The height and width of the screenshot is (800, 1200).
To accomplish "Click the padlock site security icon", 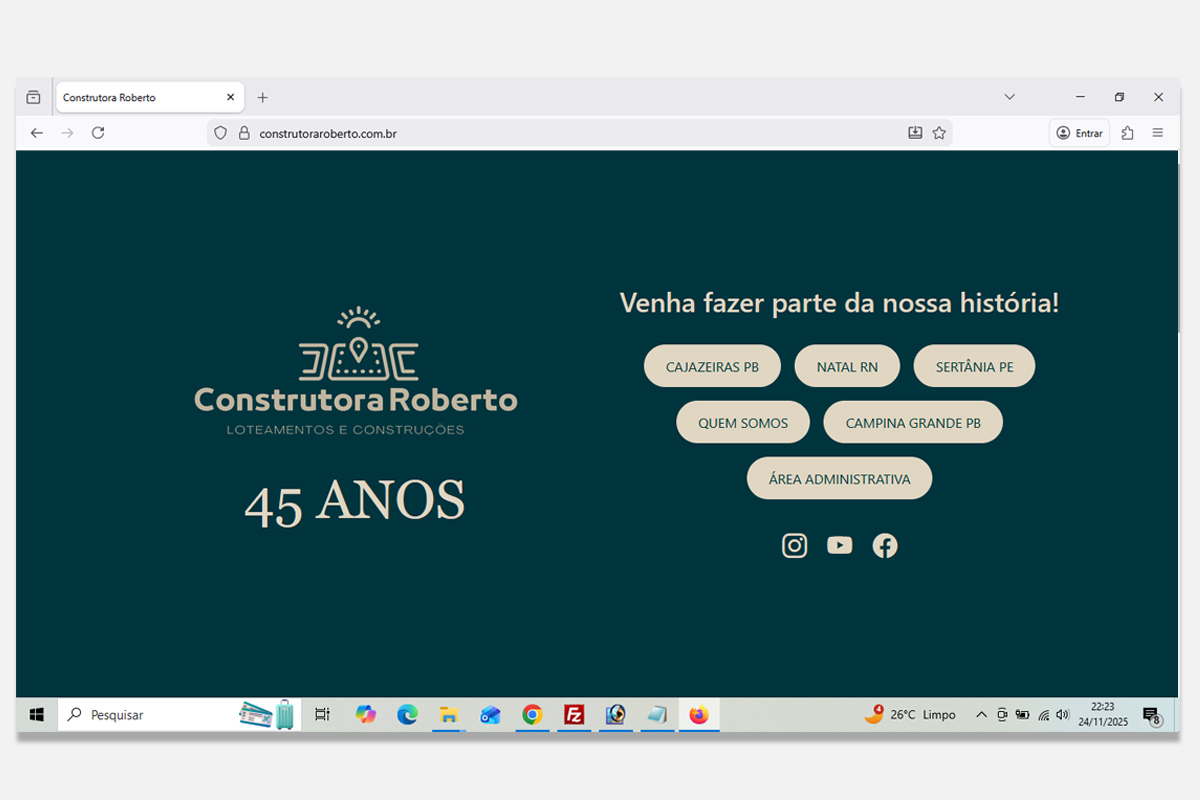I will pos(243,132).
